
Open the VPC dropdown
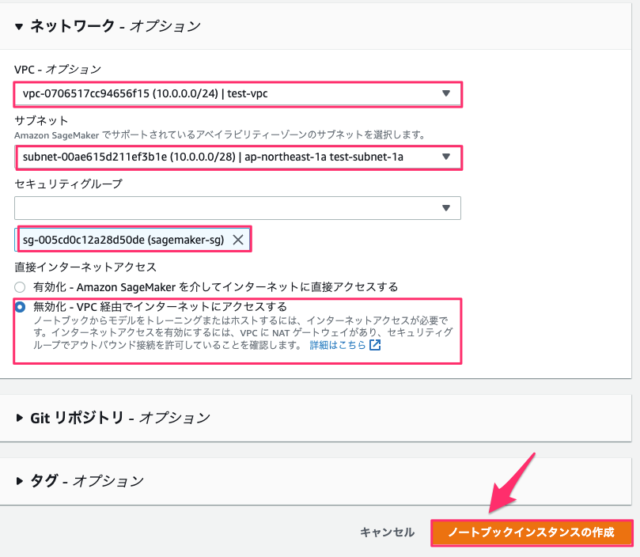tap(238, 94)
